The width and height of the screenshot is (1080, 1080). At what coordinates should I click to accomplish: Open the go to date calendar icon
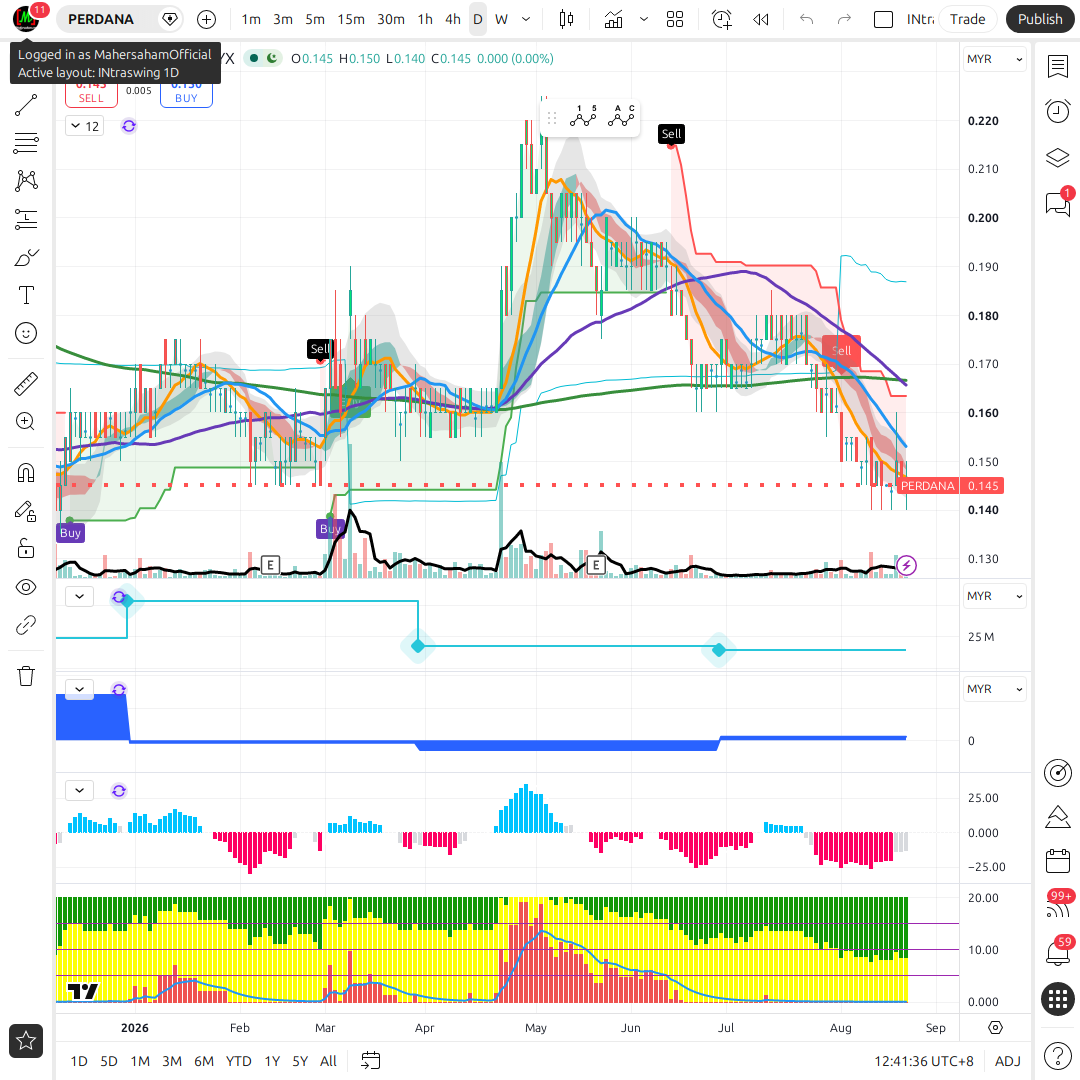pos(371,1061)
